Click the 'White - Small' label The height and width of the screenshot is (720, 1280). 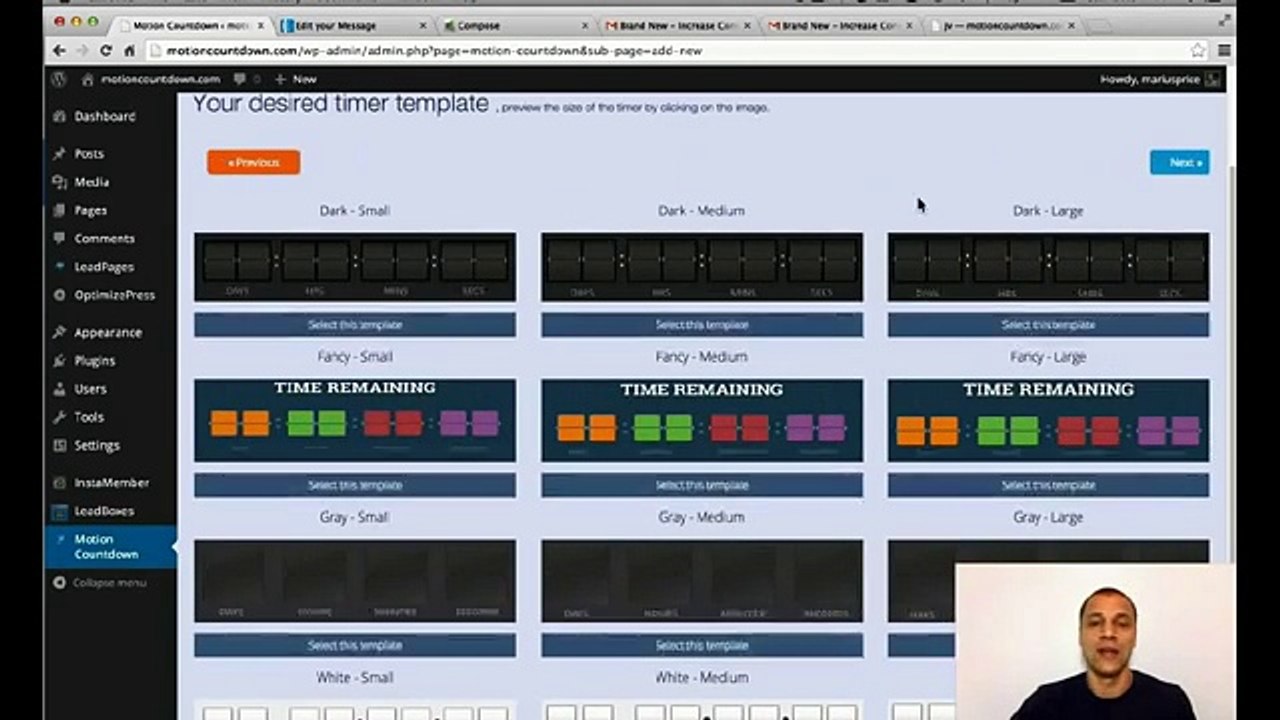355,677
